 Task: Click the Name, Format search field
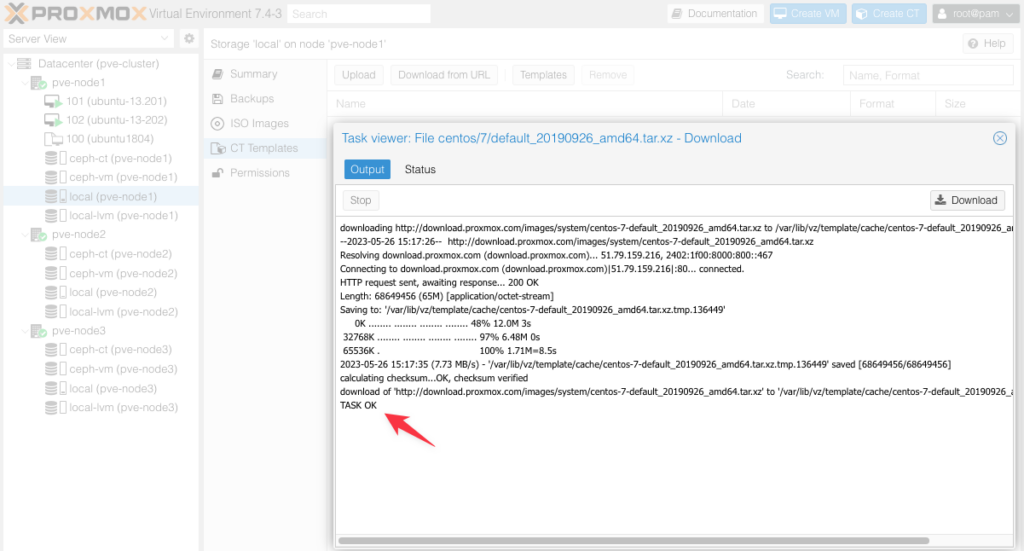(x=928, y=76)
